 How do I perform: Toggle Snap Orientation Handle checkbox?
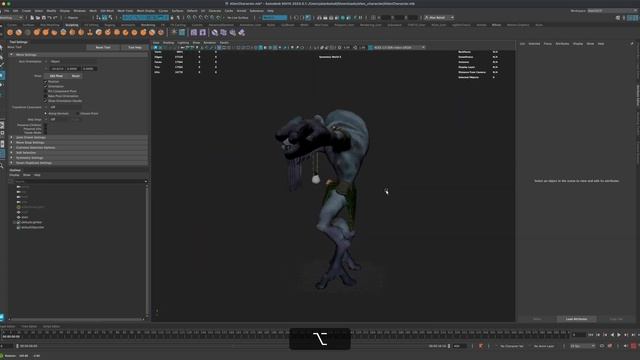pos(45,101)
